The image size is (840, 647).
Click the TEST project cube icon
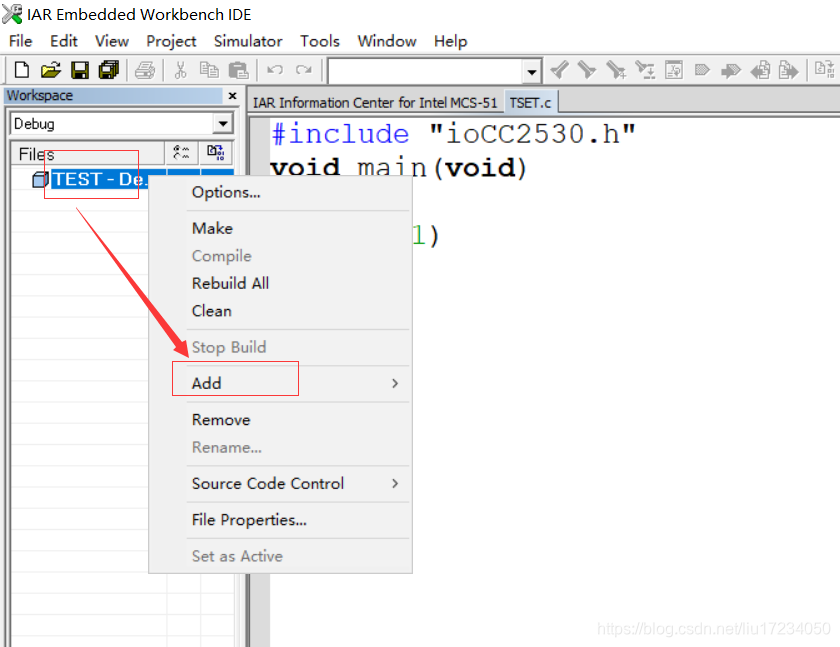[x=40, y=179]
